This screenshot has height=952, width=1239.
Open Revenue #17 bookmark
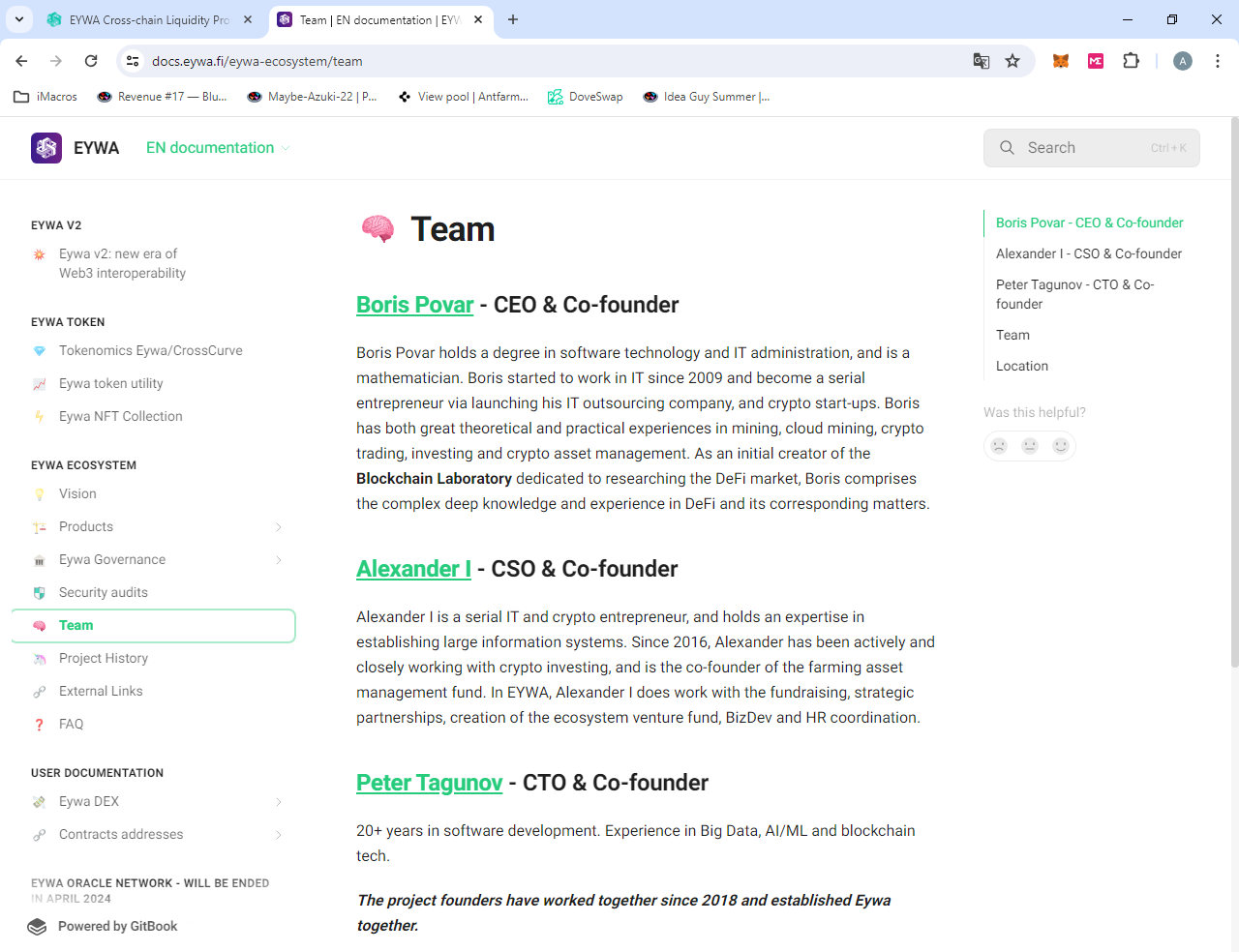pyautogui.click(x=162, y=97)
